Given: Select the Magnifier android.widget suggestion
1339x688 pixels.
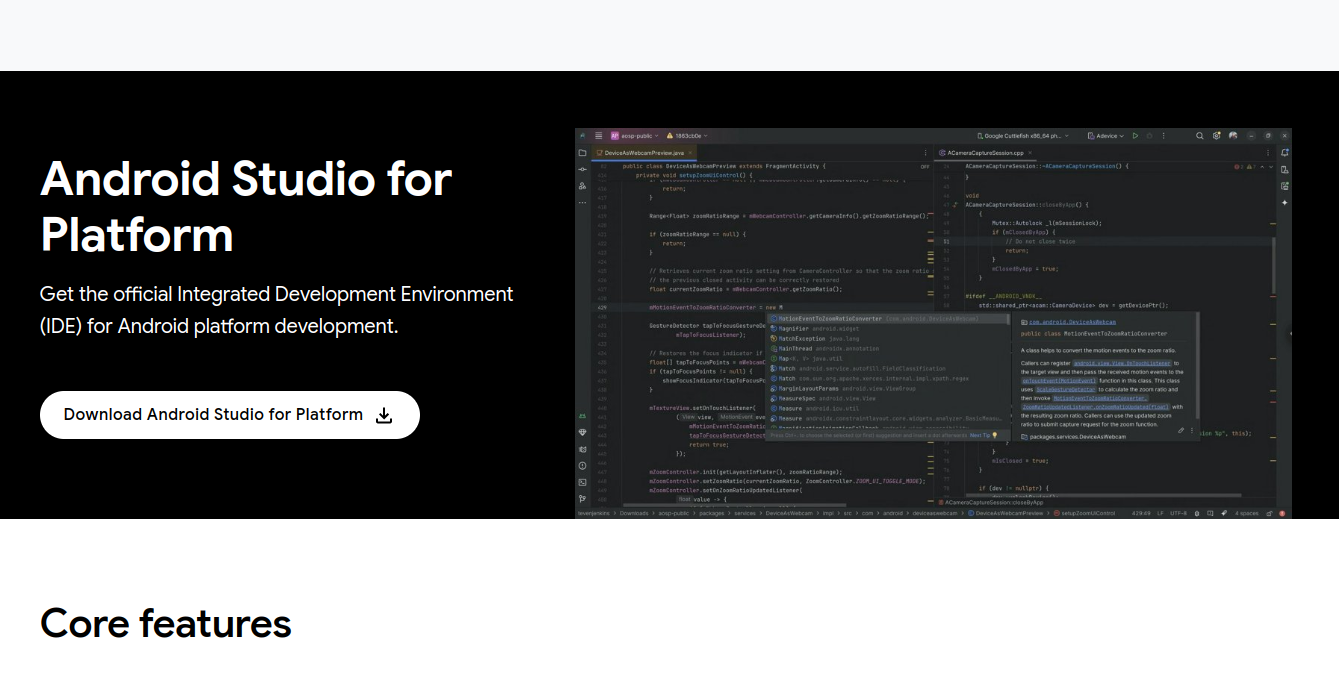Looking at the screenshot, I should pyautogui.click(x=888, y=329).
